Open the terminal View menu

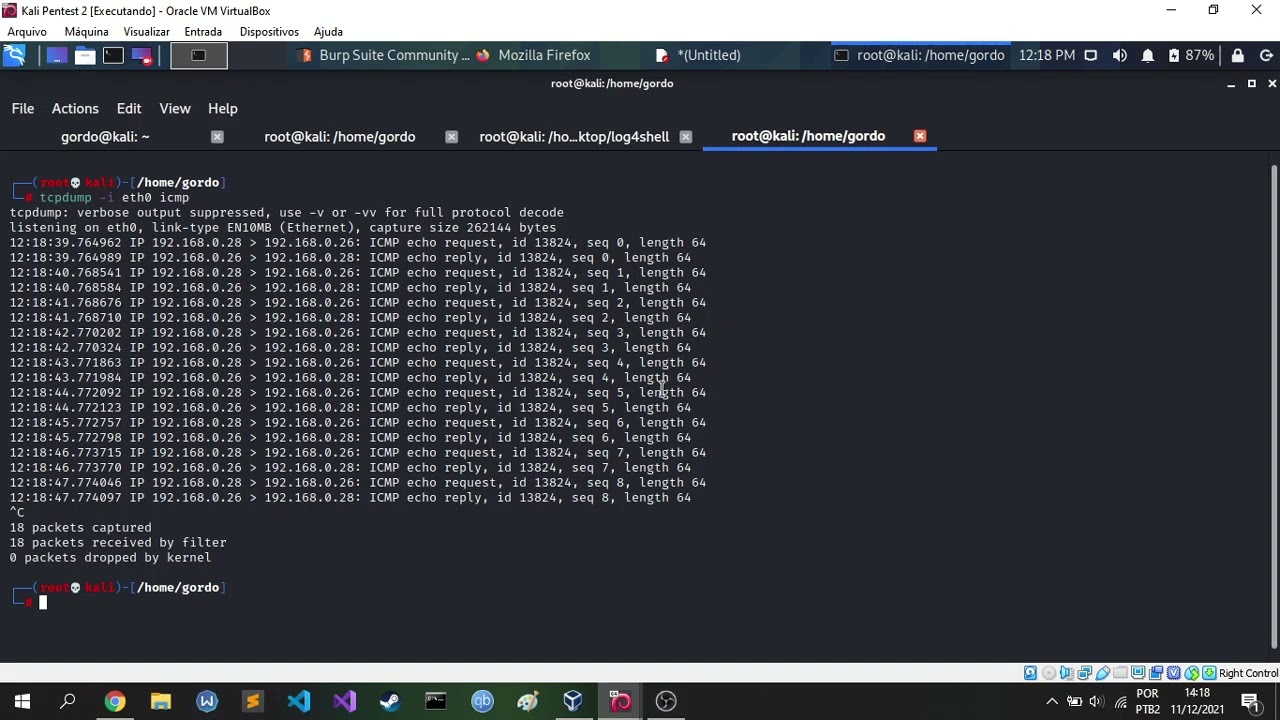[x=175, y=108]
